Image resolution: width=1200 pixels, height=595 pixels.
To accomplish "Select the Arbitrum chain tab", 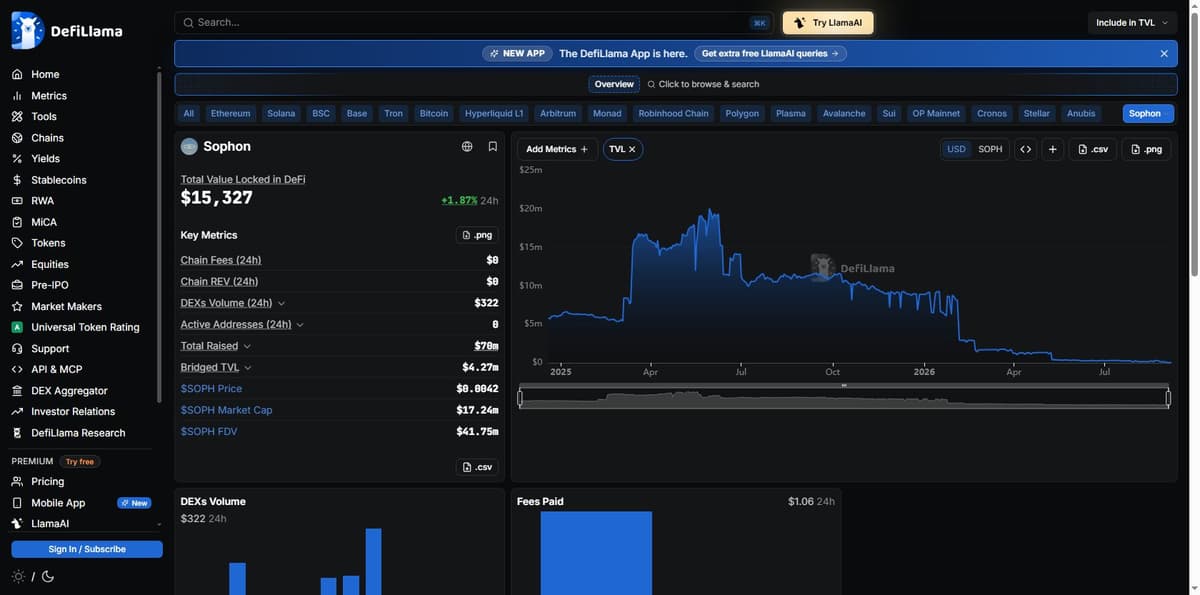I will [x=558, y=113].
